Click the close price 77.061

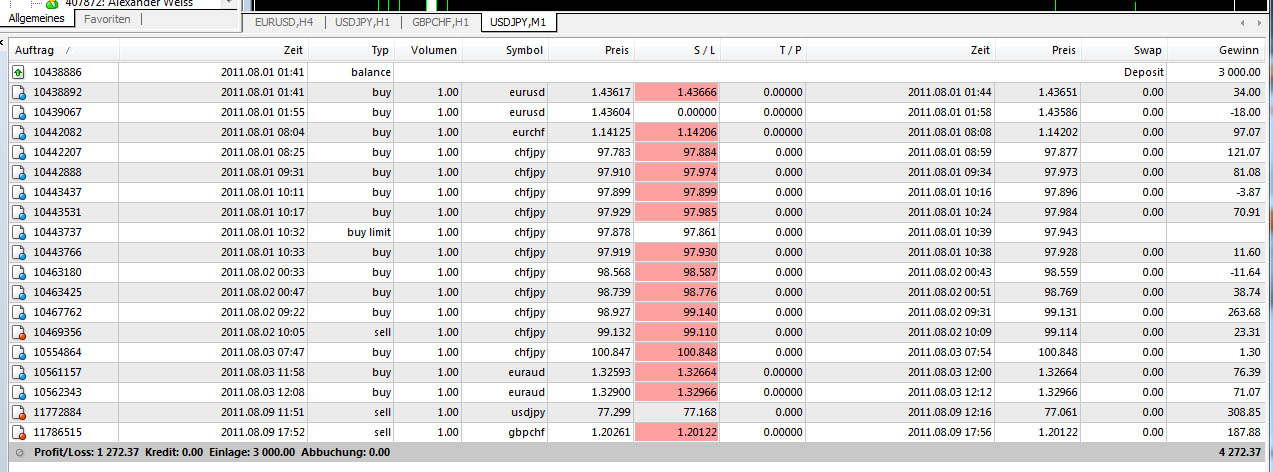[1060, 413]
